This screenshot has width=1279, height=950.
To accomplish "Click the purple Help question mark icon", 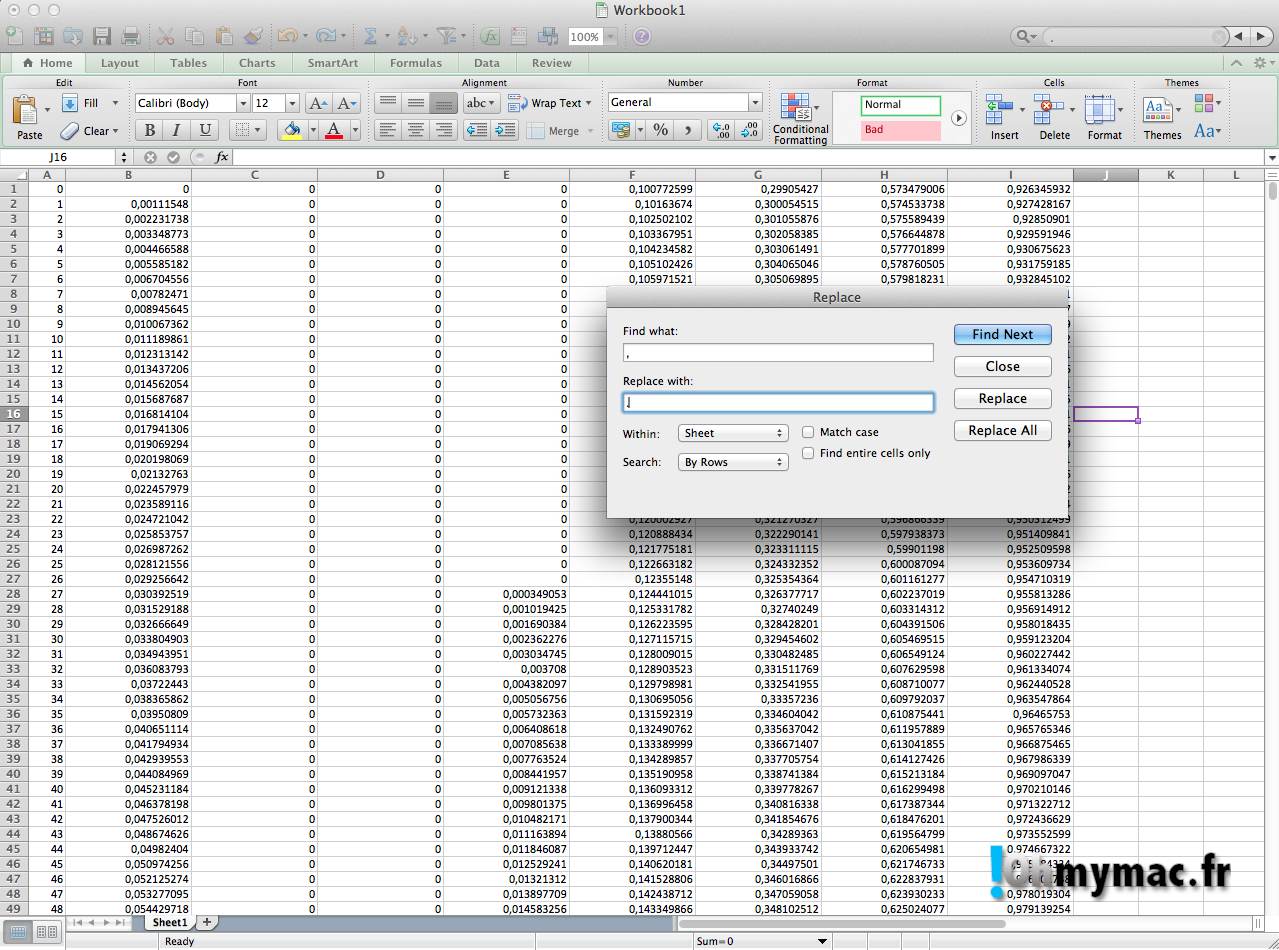I will (x=642, y=36).
